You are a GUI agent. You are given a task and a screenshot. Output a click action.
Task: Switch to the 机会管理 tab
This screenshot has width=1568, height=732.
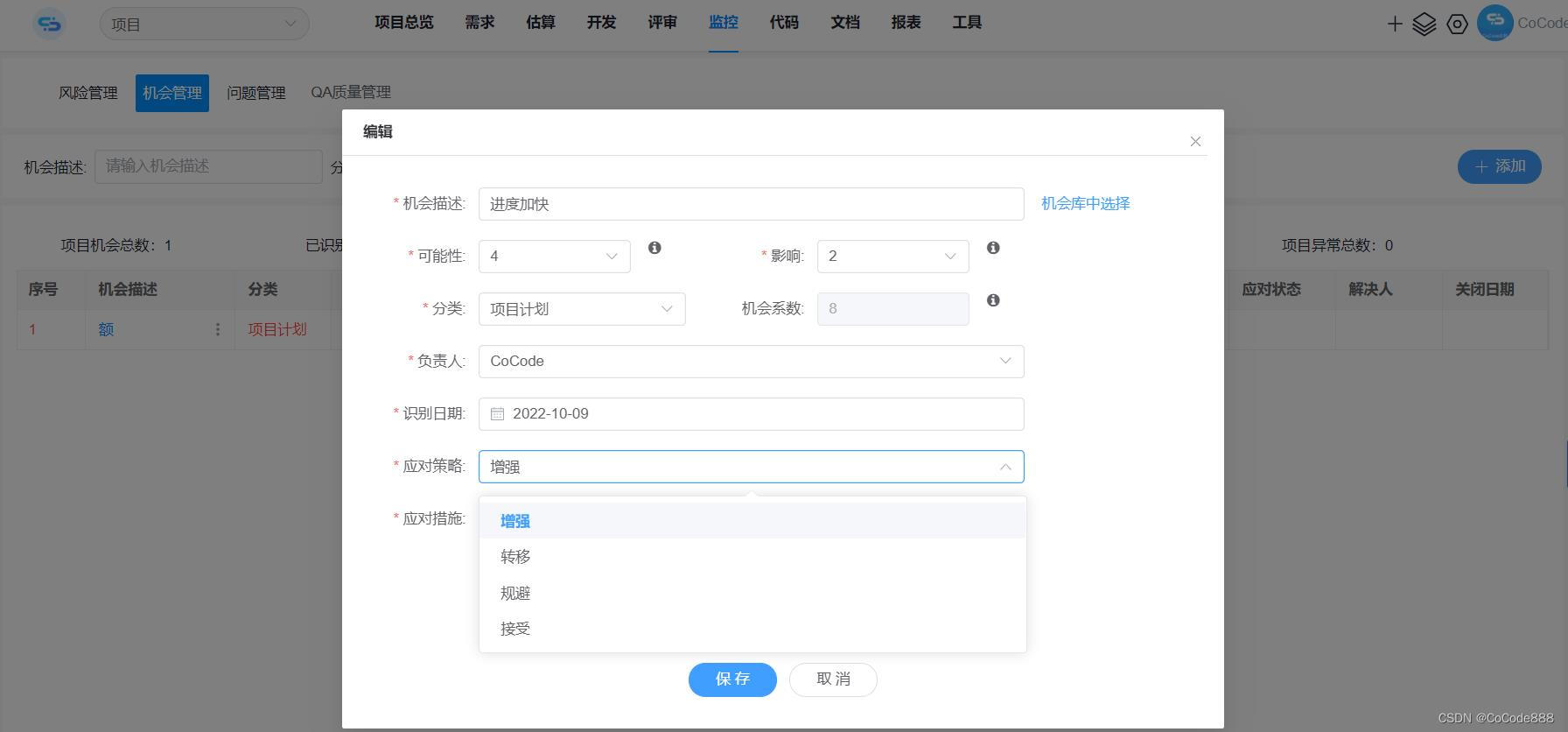[172, 93]
